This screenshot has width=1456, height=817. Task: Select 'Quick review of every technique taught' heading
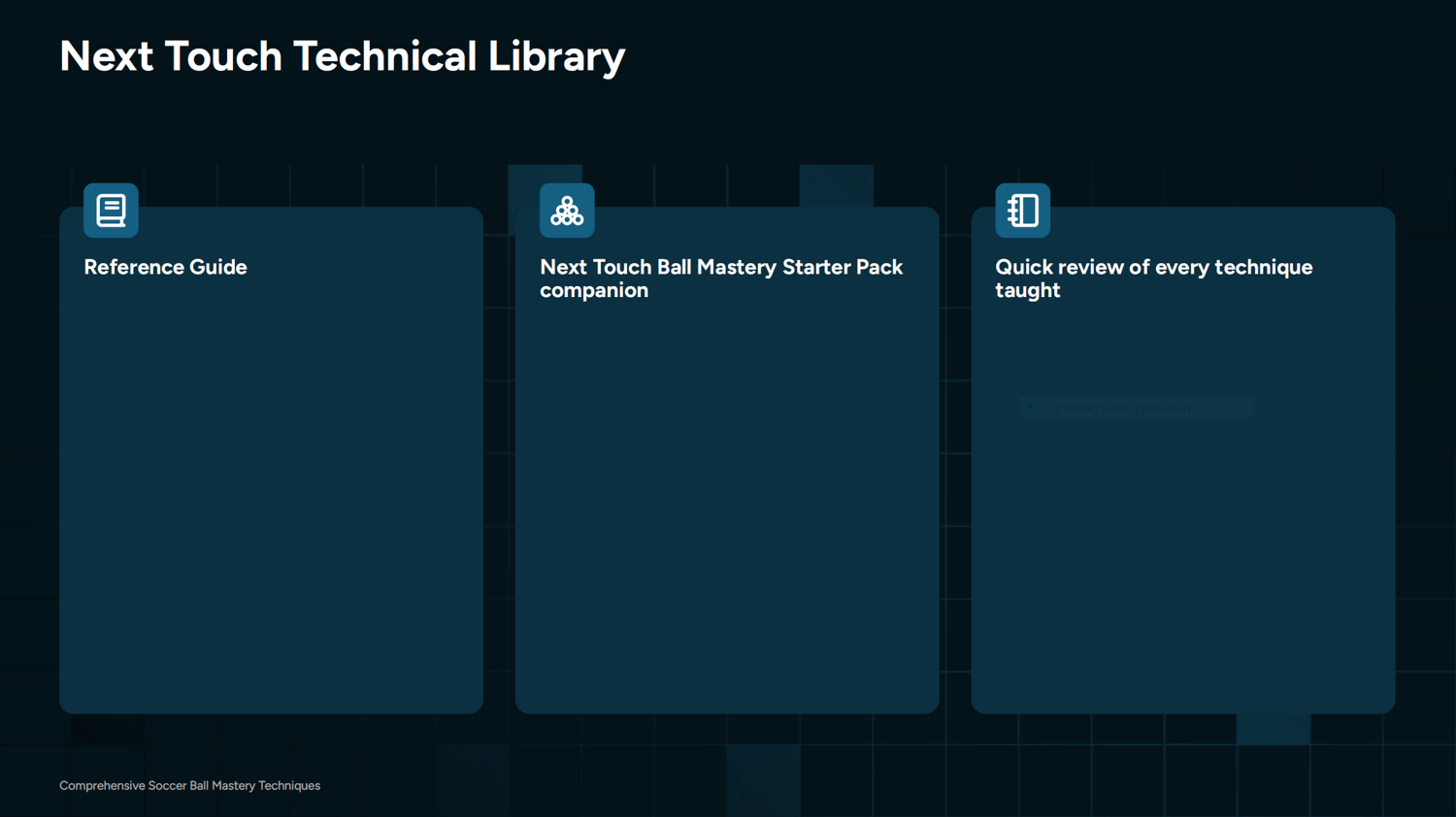[x=1154, y=278]
